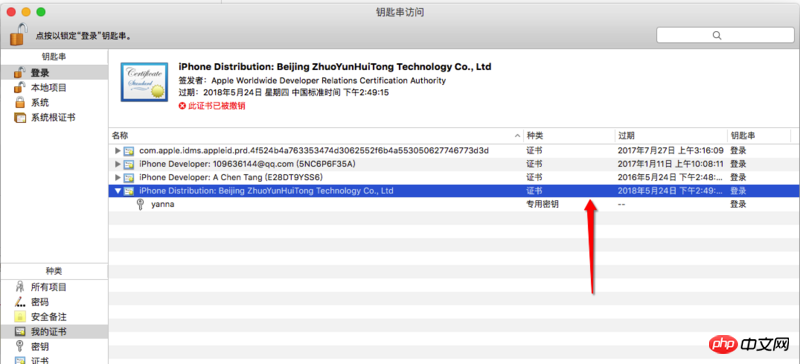Click the 系统根证书 certificate folder icon

(x=20, y=117)
